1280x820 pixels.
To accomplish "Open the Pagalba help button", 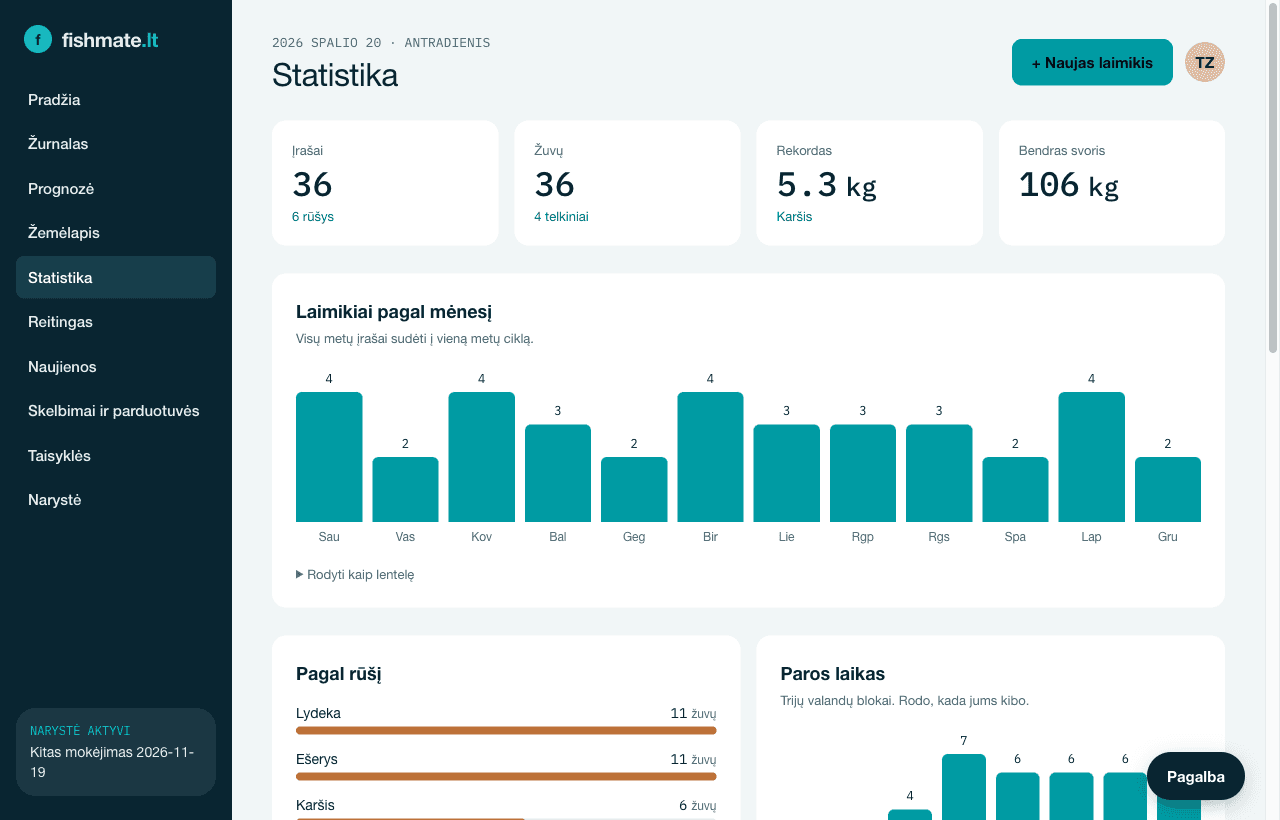I will (1196, 777).
